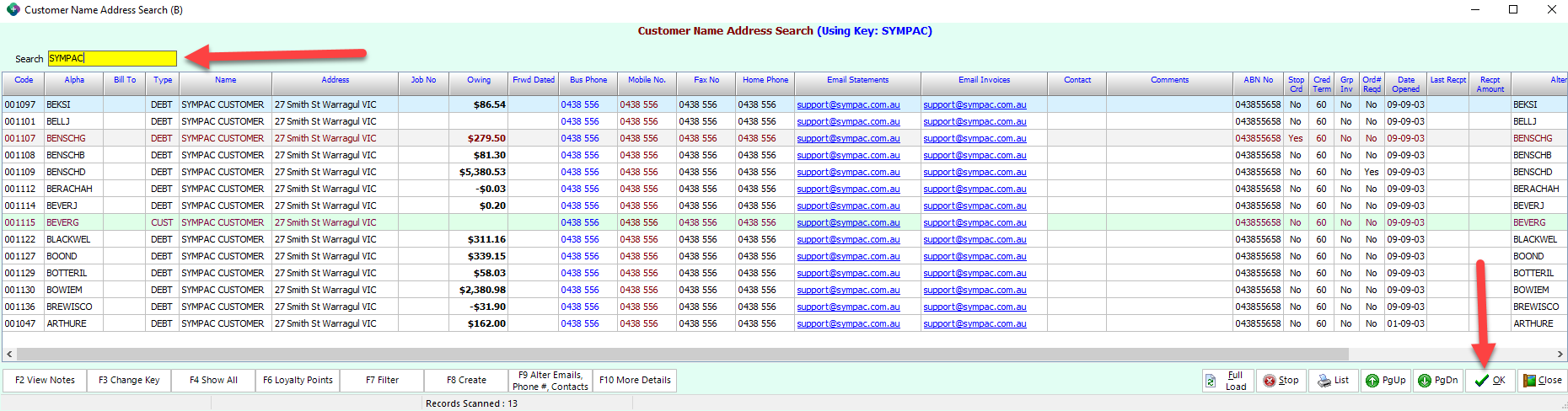Click the date 01-09-03 in ARTHURE row

click(1406, 323)
